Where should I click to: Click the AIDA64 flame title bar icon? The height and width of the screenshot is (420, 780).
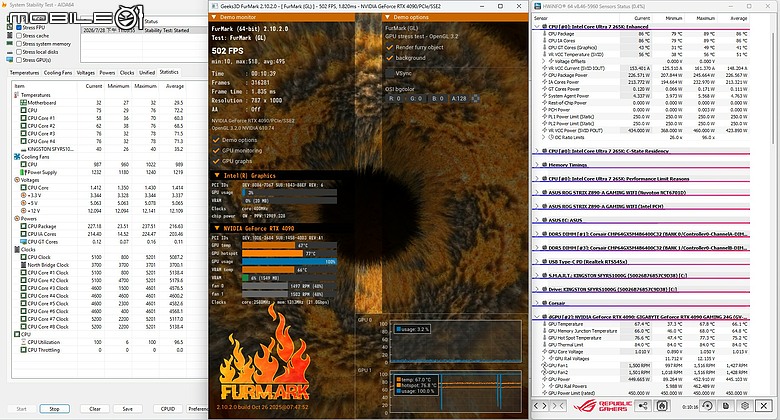coord(4,5)
